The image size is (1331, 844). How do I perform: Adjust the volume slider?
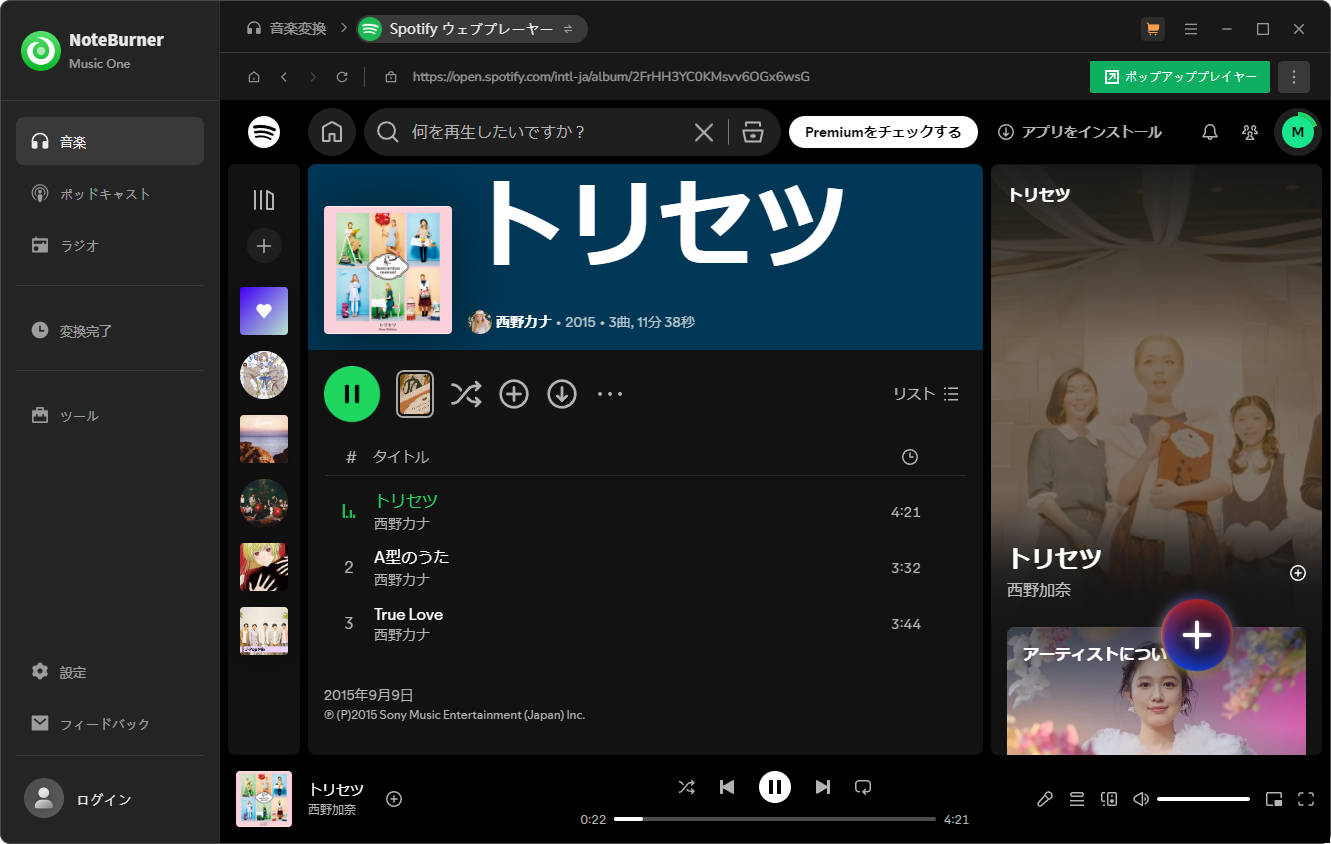click(x=1203, y=799)
